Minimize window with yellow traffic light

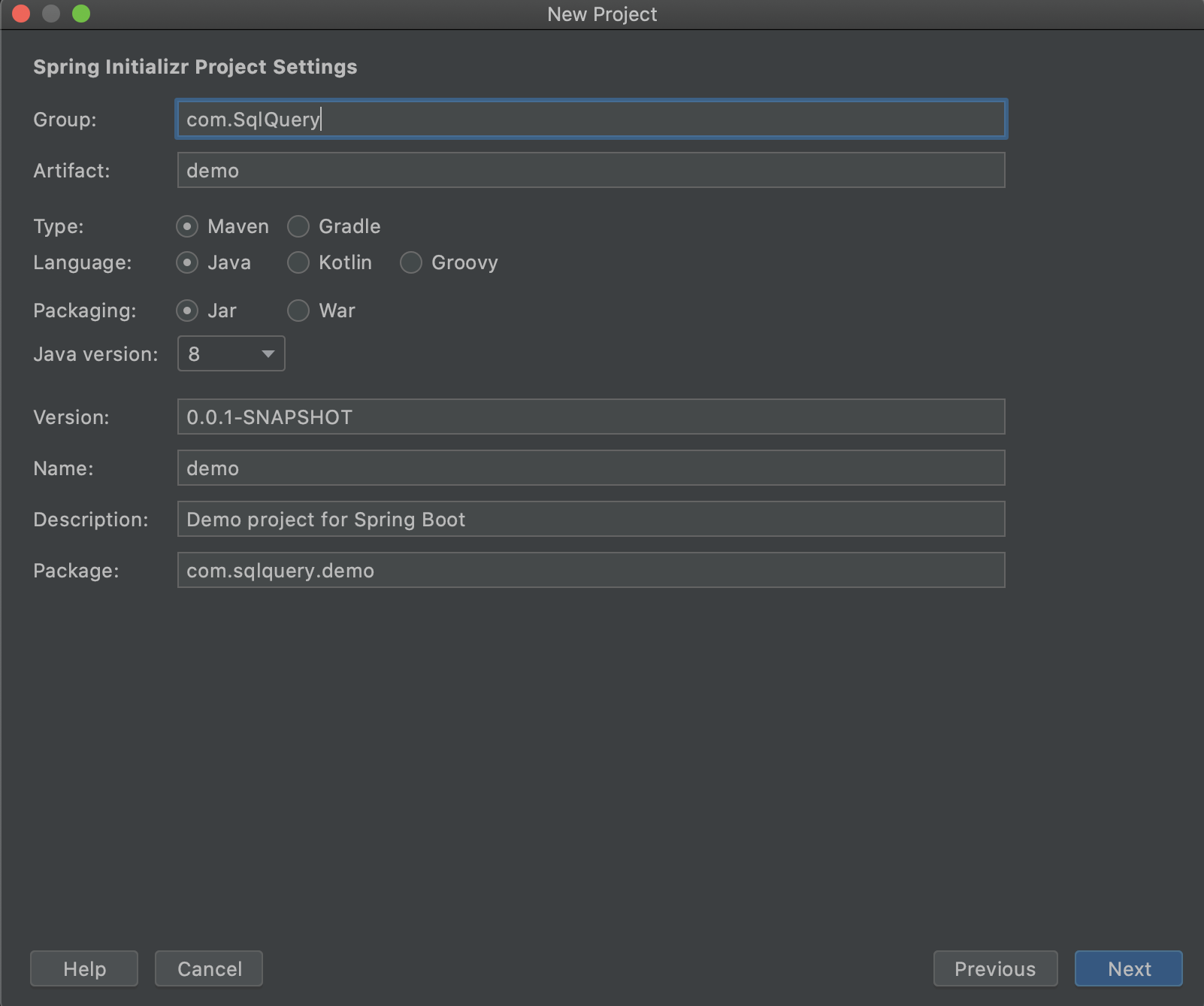[x=50, y=14]
